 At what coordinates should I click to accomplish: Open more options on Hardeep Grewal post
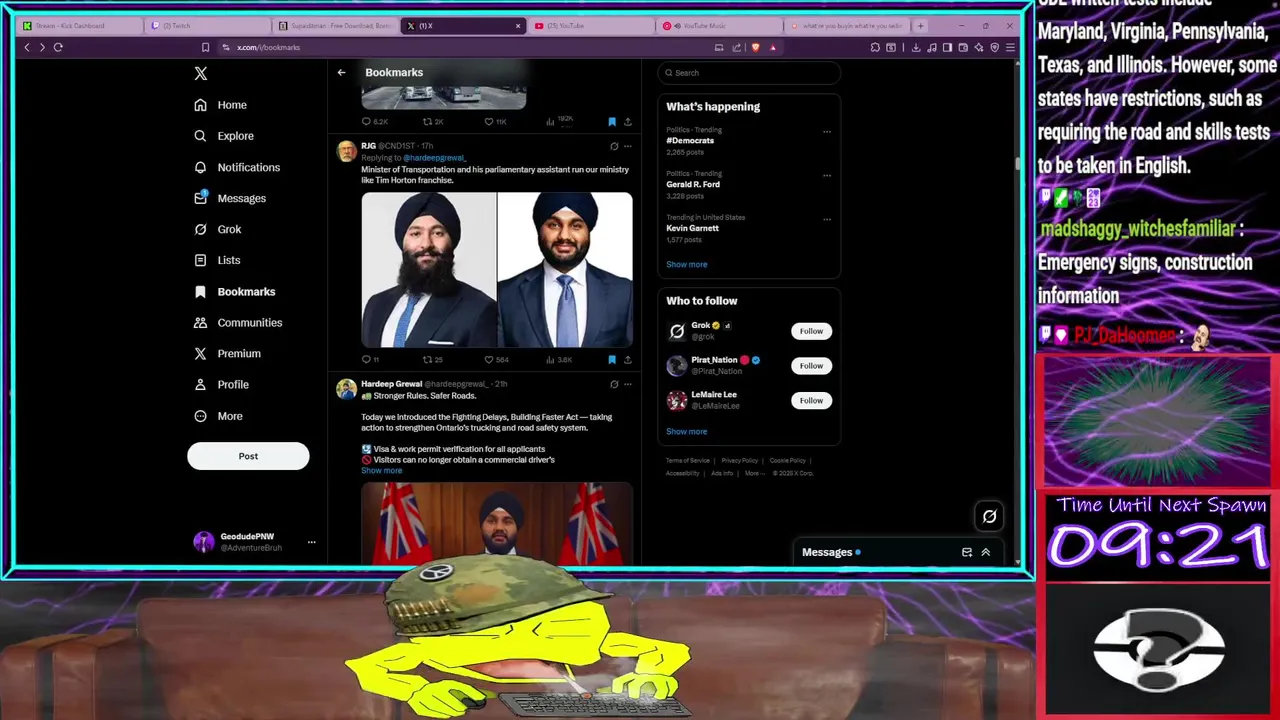pyautogui.click(x=627, y=384)
